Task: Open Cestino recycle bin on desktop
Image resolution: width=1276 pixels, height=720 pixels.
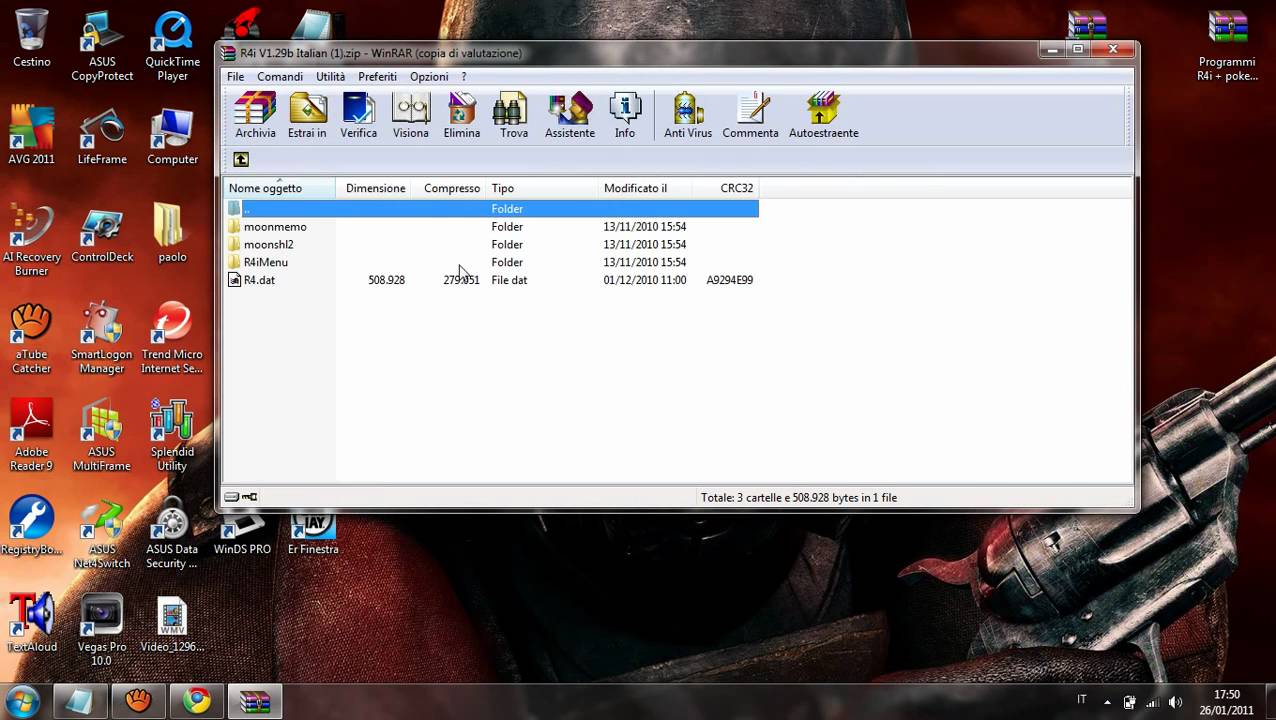Action: (x=32, y=40)
